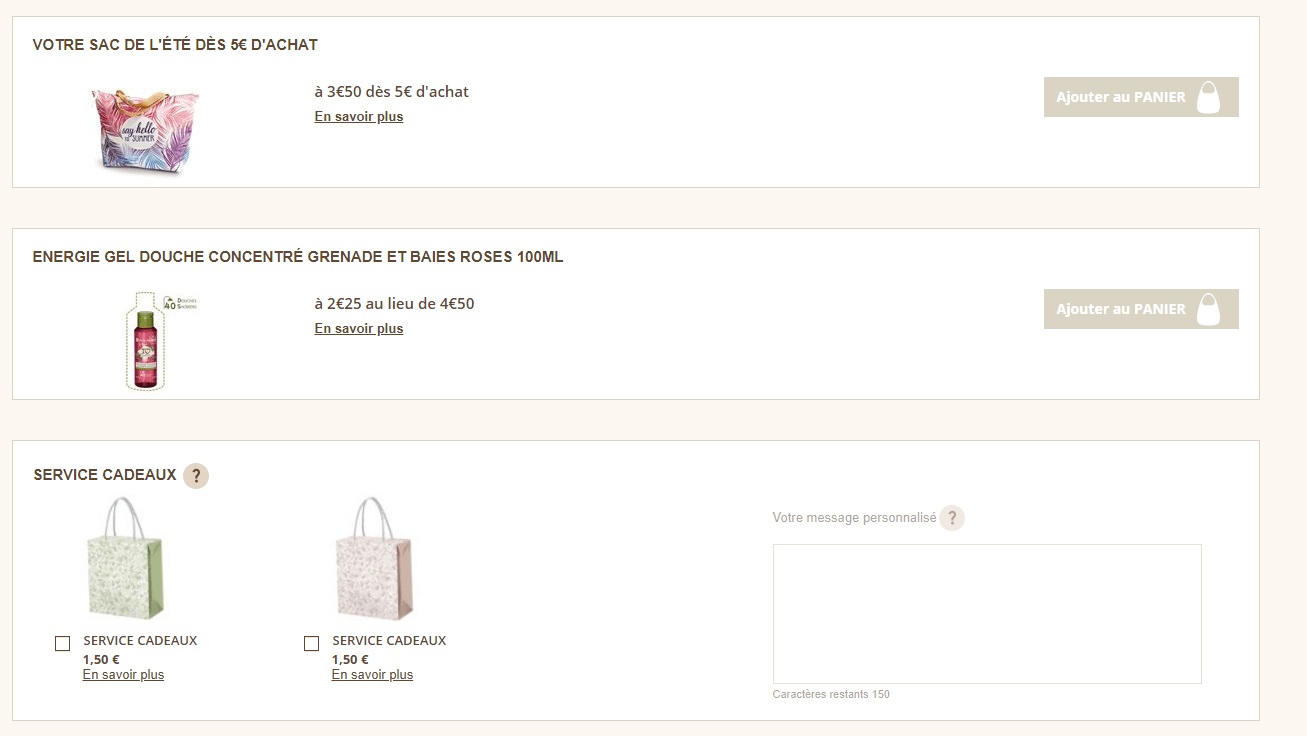Click the '40 douches' badge near bottle

click(180, 302)
